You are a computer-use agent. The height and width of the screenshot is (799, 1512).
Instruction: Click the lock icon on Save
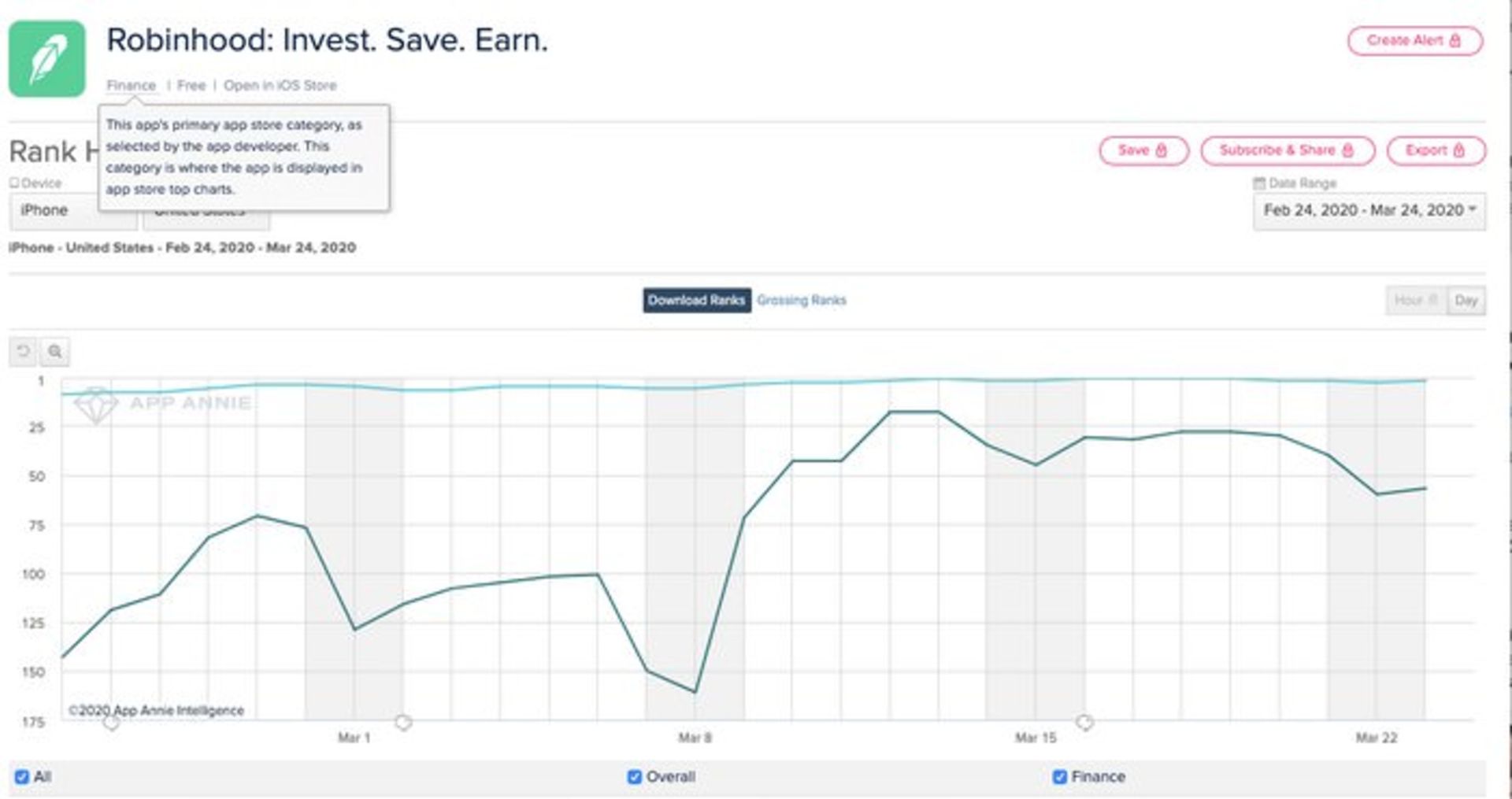(x=1161, y=150)
